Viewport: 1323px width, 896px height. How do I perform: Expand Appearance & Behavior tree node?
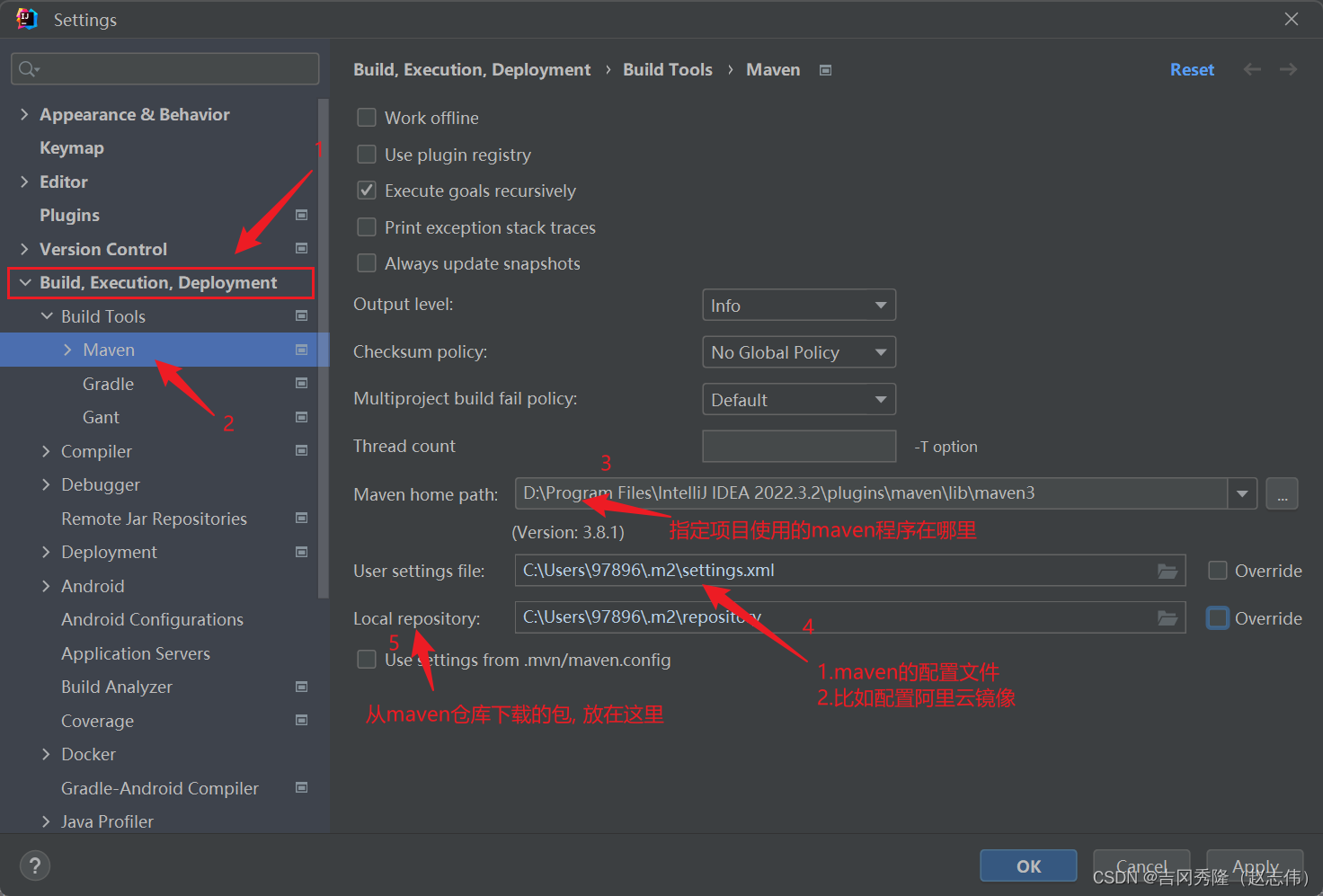point(24,114)
